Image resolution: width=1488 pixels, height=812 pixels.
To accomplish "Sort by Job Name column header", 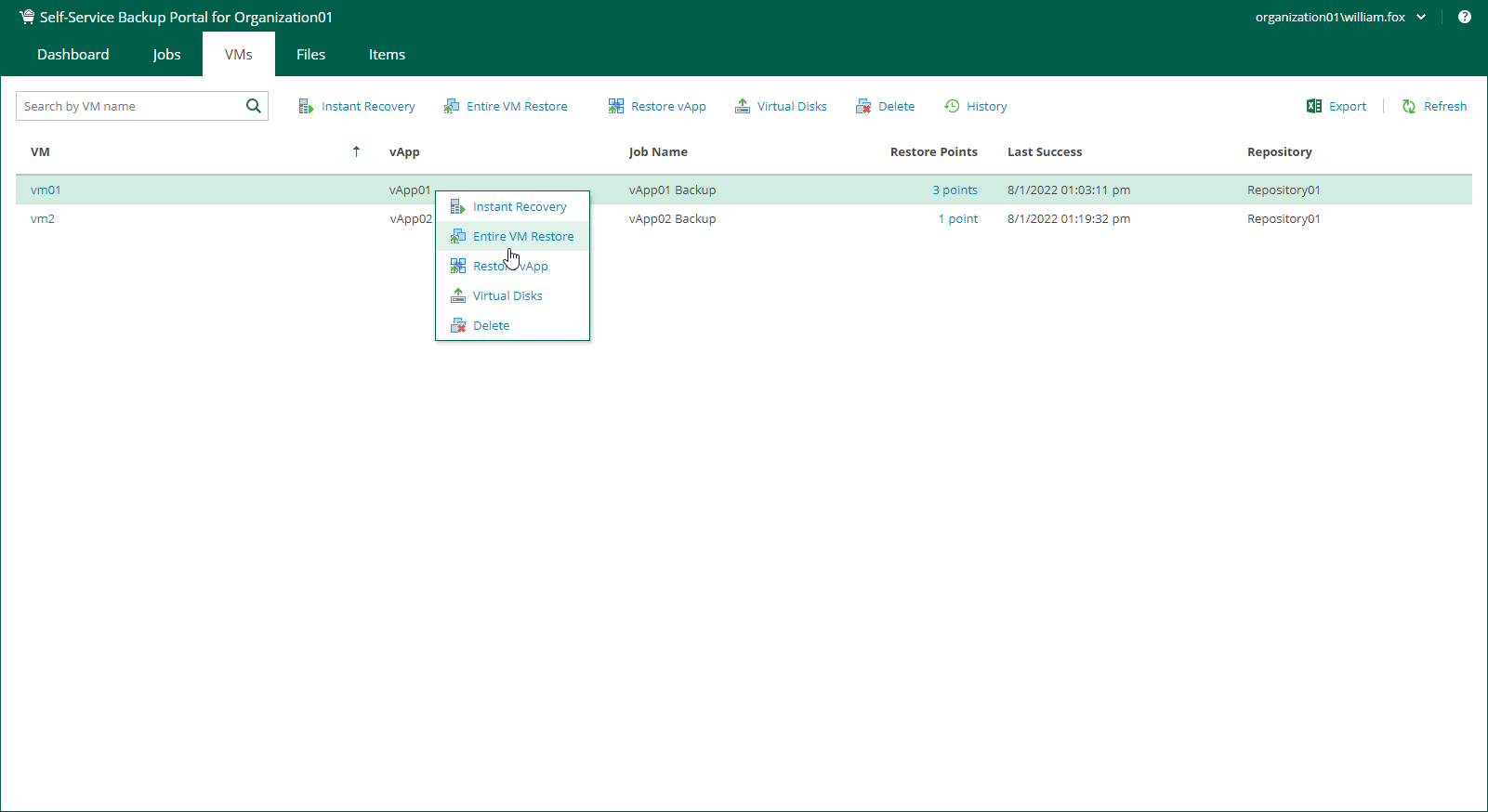I will point(658,151).
